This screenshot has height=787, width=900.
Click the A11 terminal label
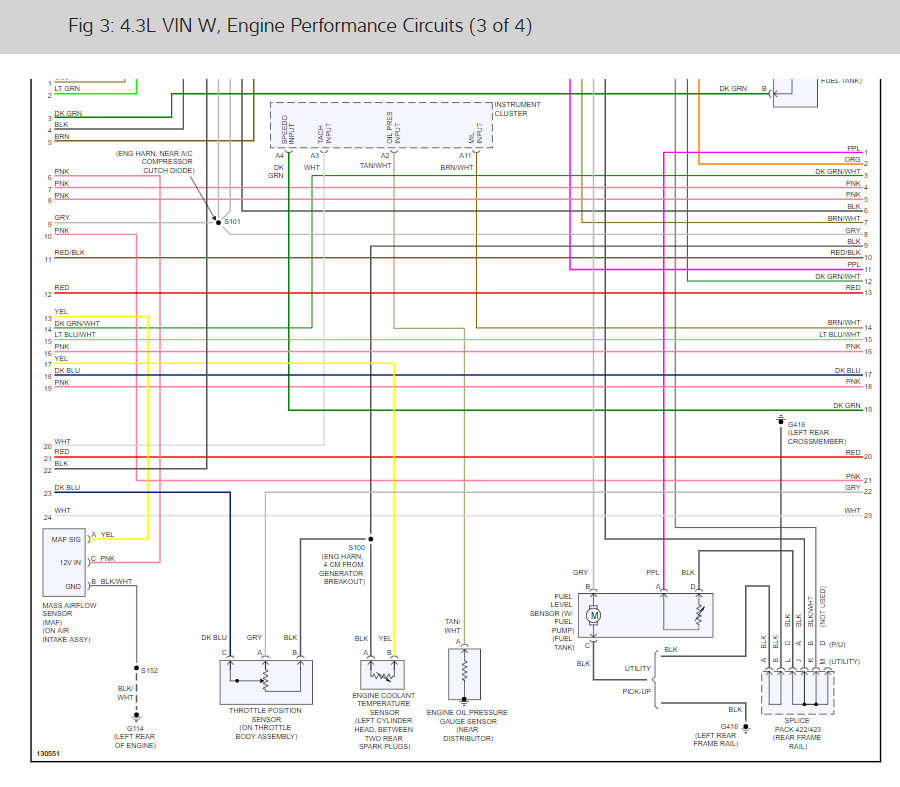click(465, 156)
